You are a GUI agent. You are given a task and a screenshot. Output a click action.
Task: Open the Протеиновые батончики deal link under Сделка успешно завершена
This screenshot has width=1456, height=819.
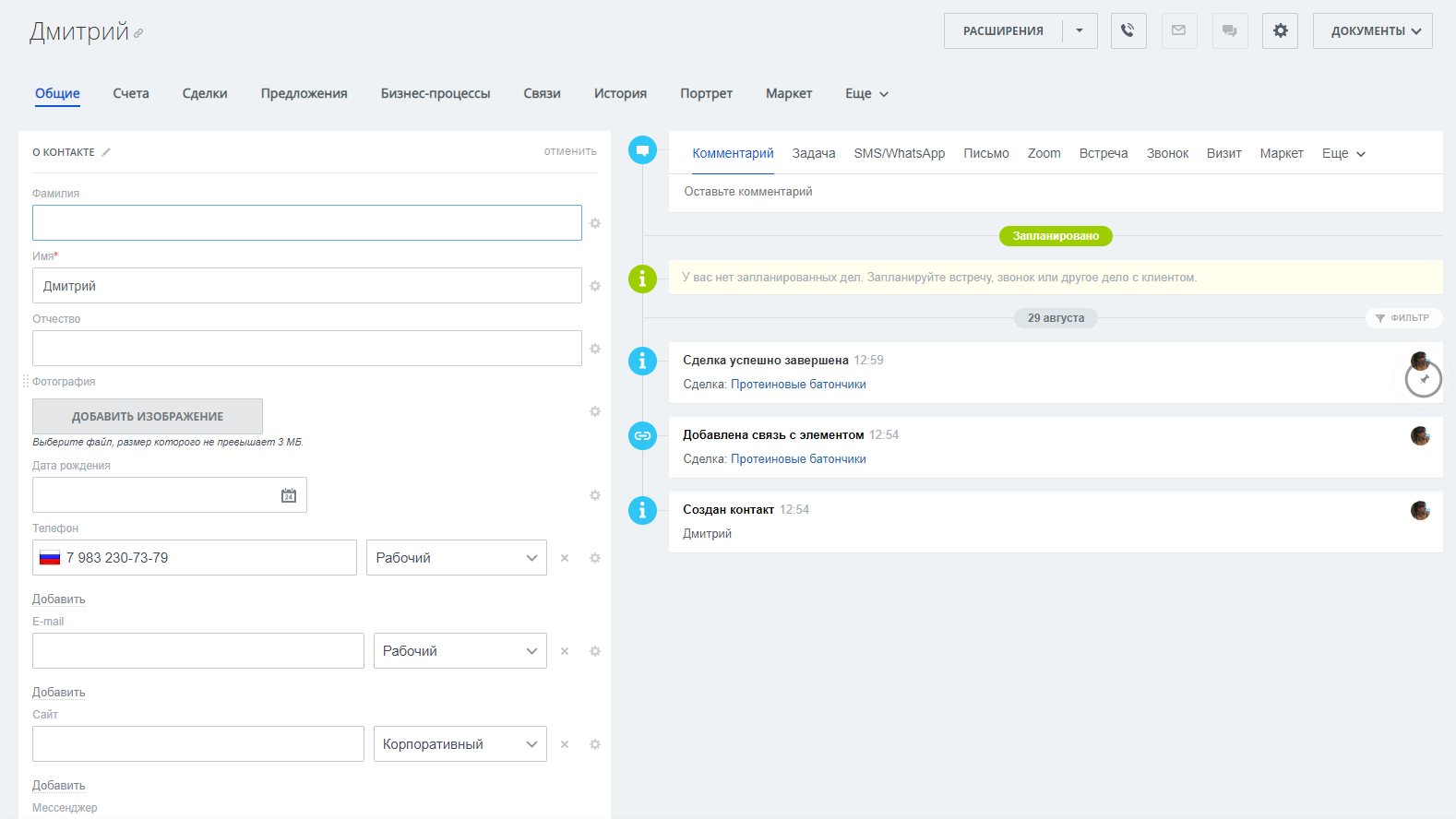pyautogui.click(x=798, y=385)
